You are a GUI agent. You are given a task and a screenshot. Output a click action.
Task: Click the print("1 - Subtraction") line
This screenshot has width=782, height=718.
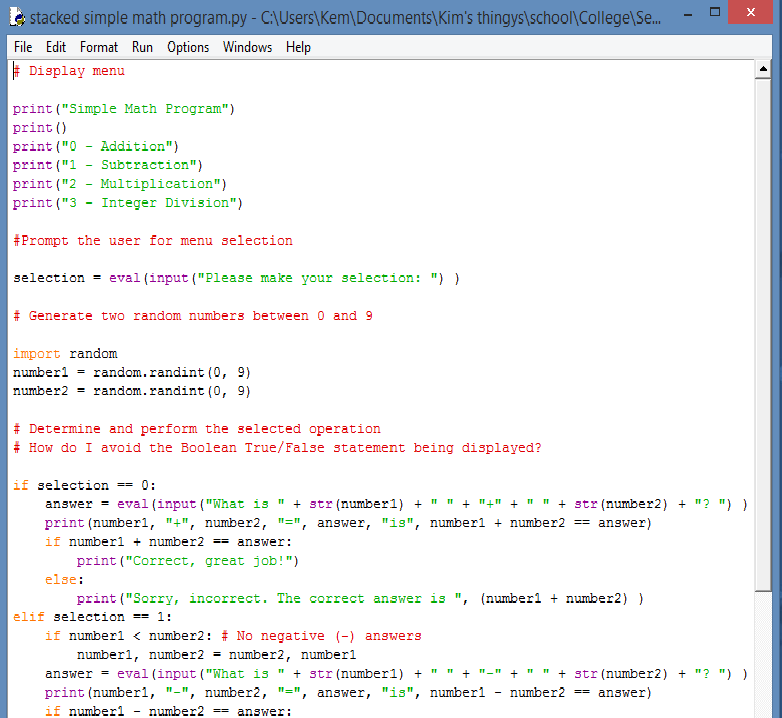pyautogui.click(x=108, y=165)
